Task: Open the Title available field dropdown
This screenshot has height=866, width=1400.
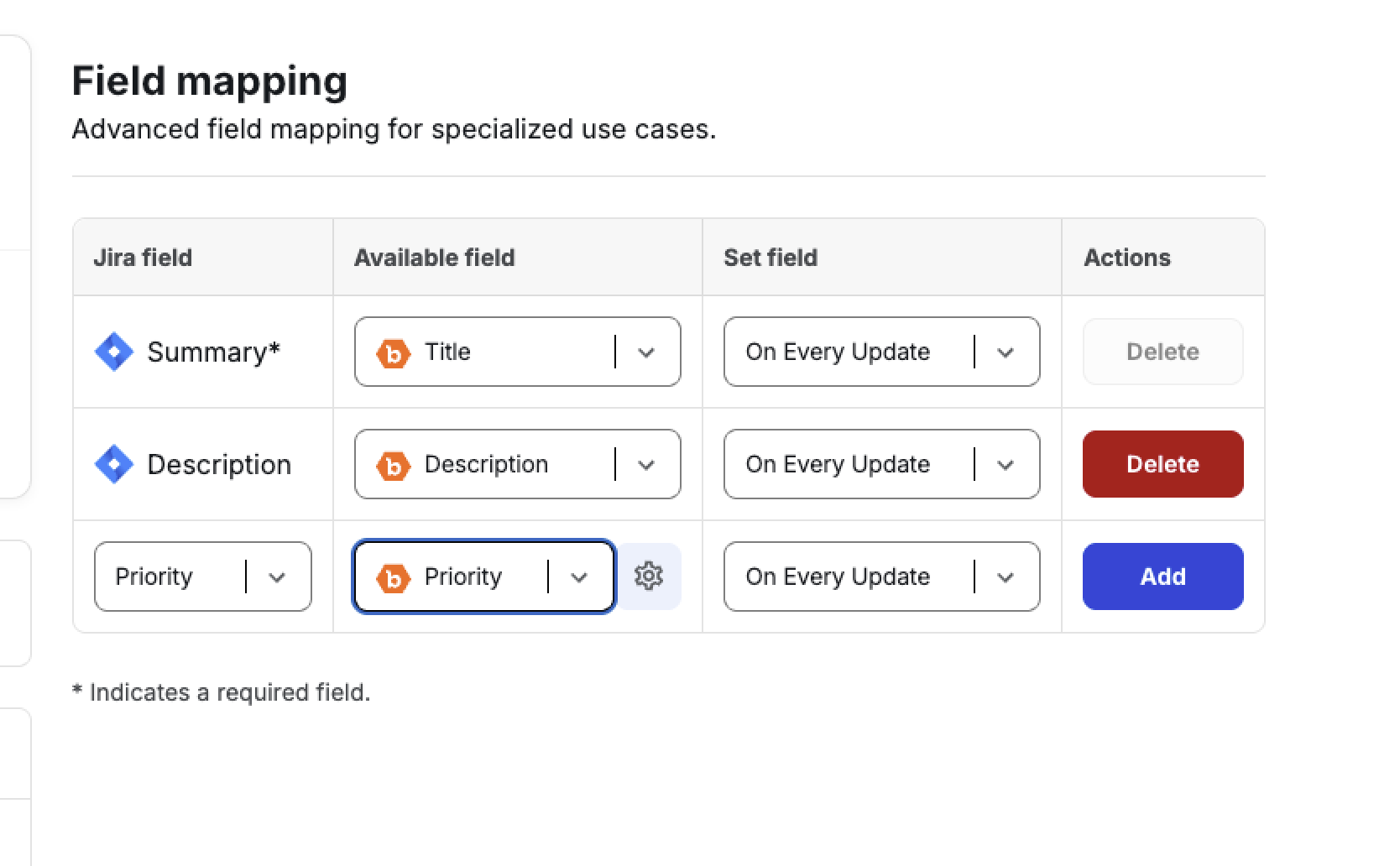Action: click(646, 352)
